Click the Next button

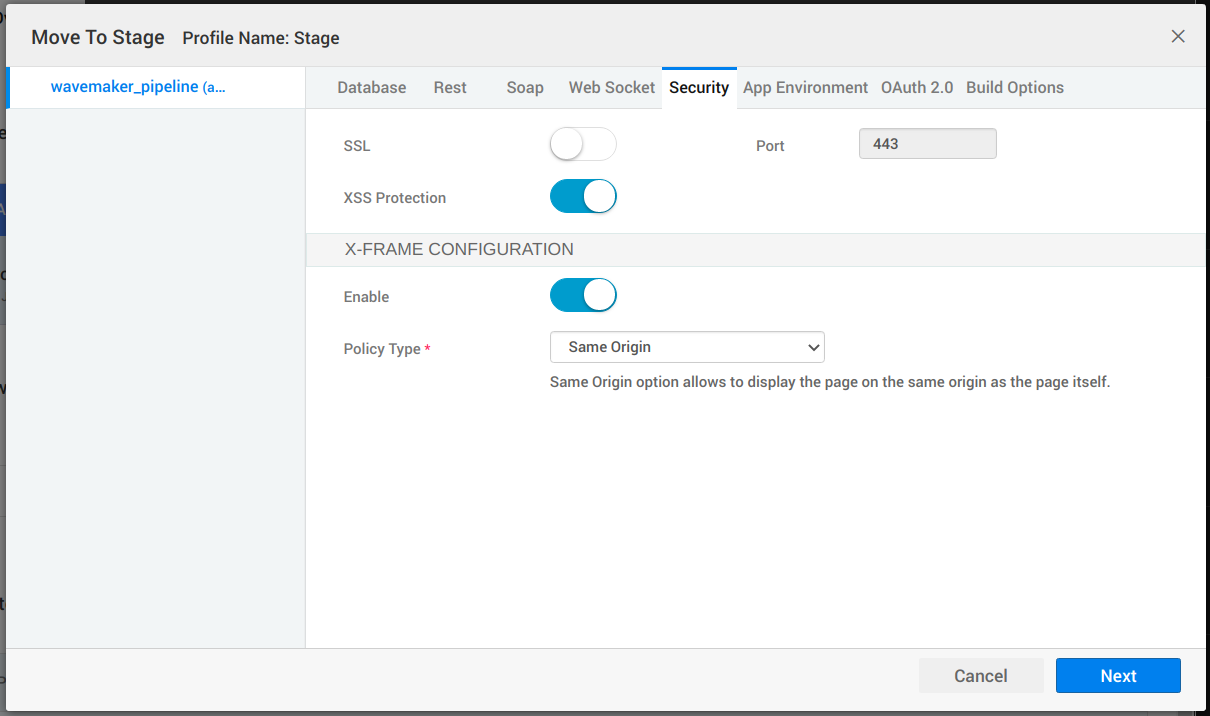click(x=1118, y=675)
